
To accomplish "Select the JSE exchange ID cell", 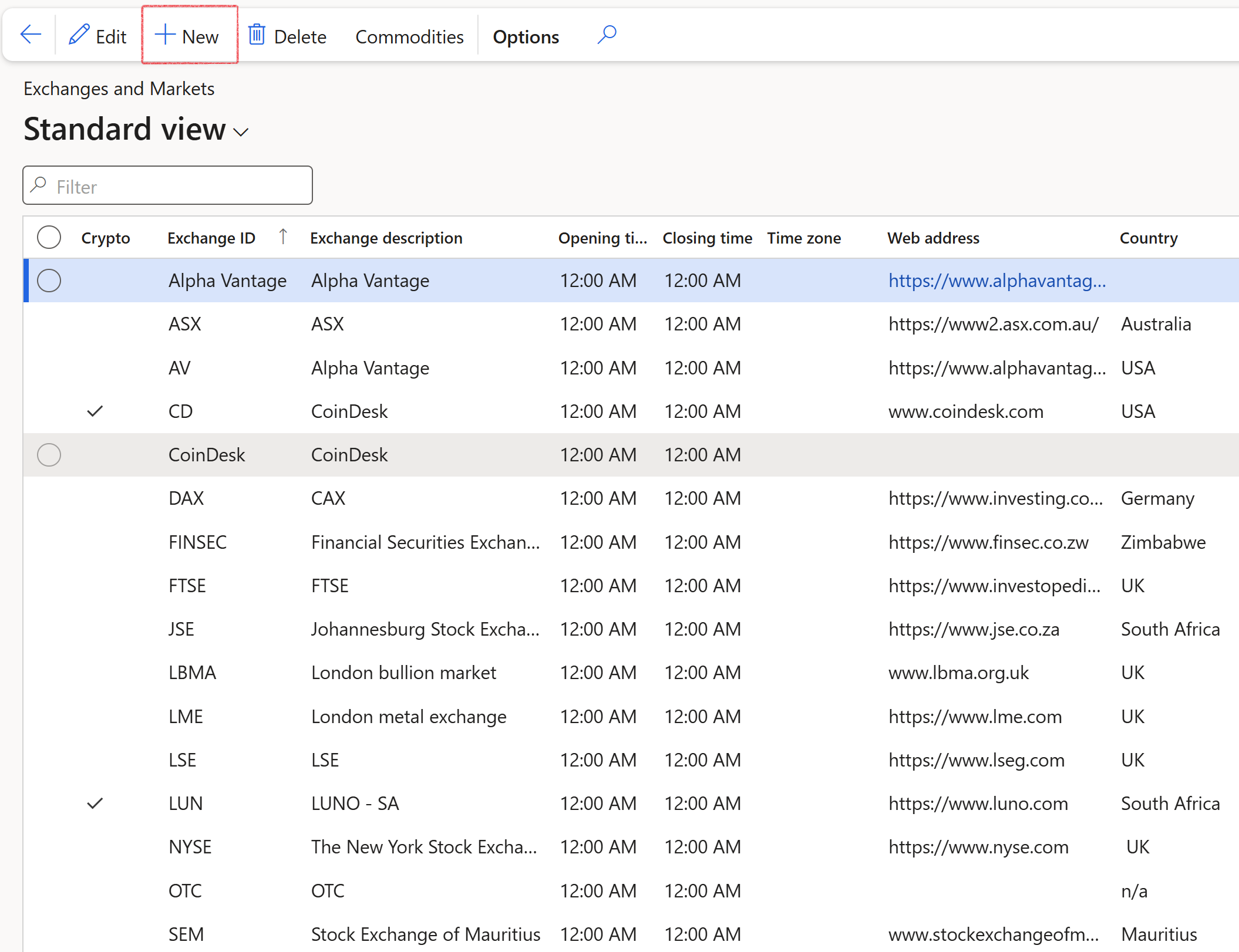I will click(181, 629).
